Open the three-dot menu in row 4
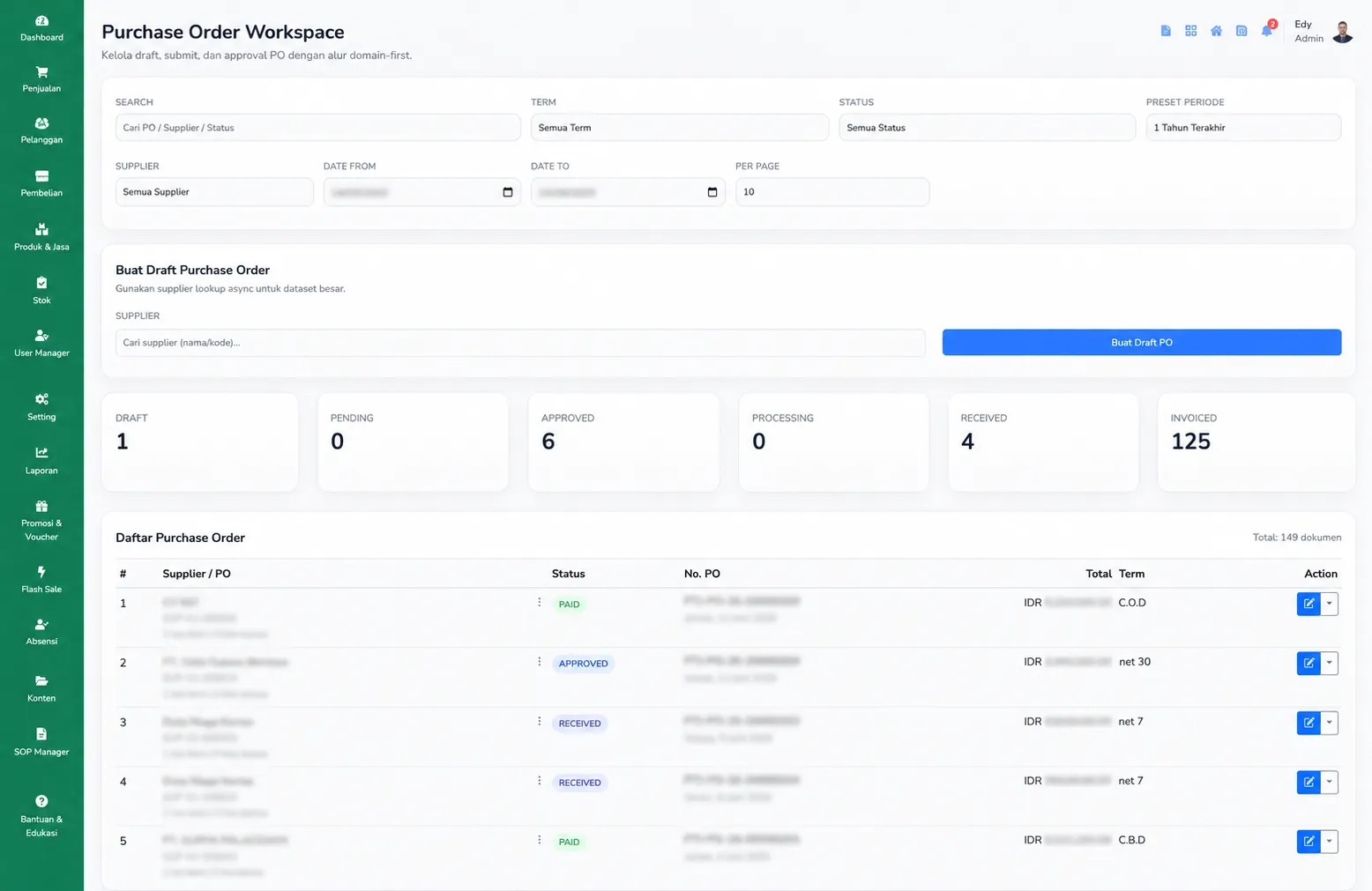This screenshot has height=891, width=1372. click(540, 781)
